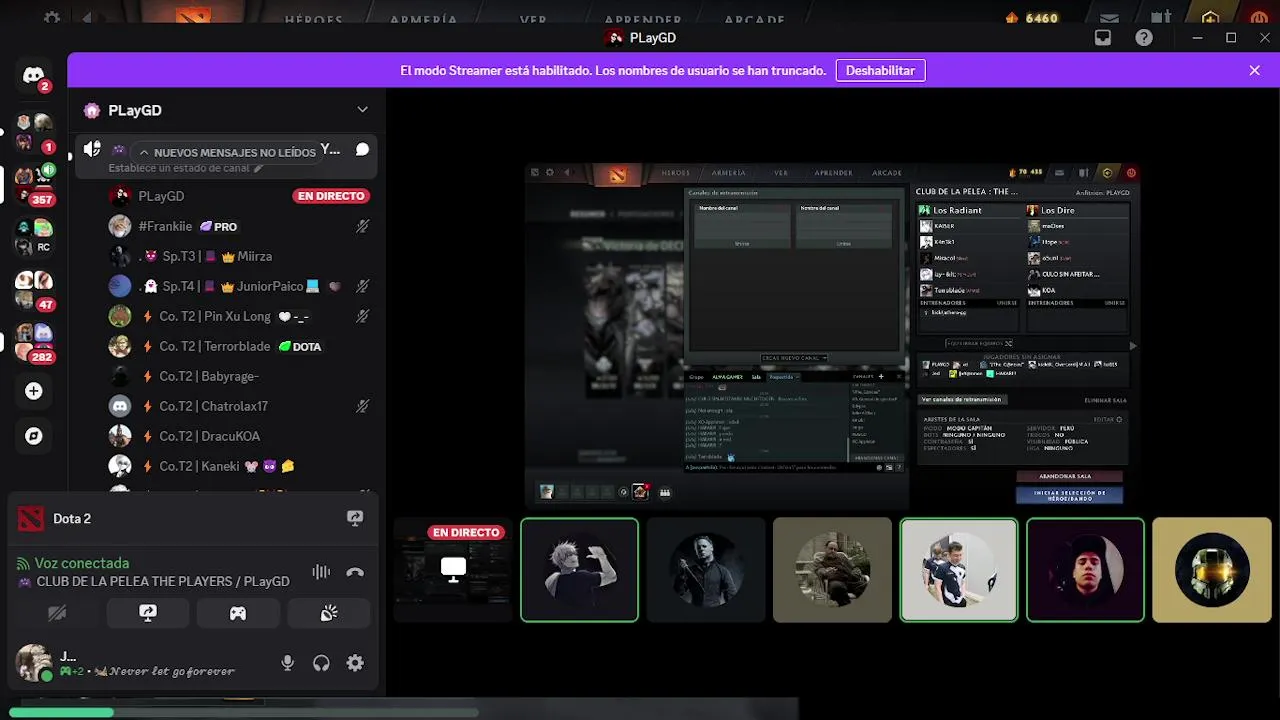The image size is (1280, 720).
Task: Select voice user #Frankiie
Action: pyautogui.click(x=239, y=226)
